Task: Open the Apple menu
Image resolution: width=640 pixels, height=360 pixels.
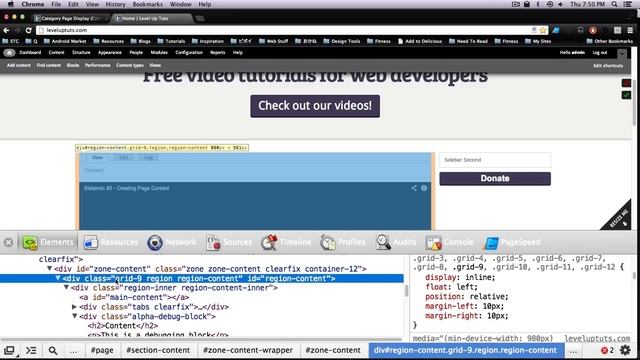Action: (11, 4)
